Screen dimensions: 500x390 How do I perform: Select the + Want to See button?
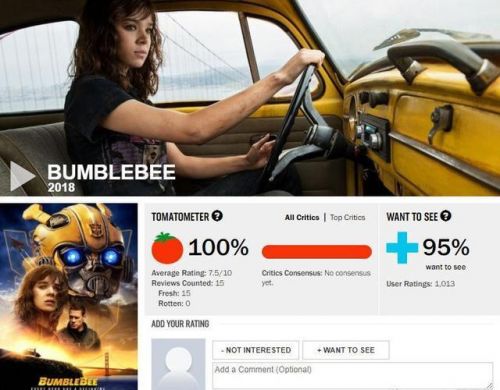pos(346,350)
